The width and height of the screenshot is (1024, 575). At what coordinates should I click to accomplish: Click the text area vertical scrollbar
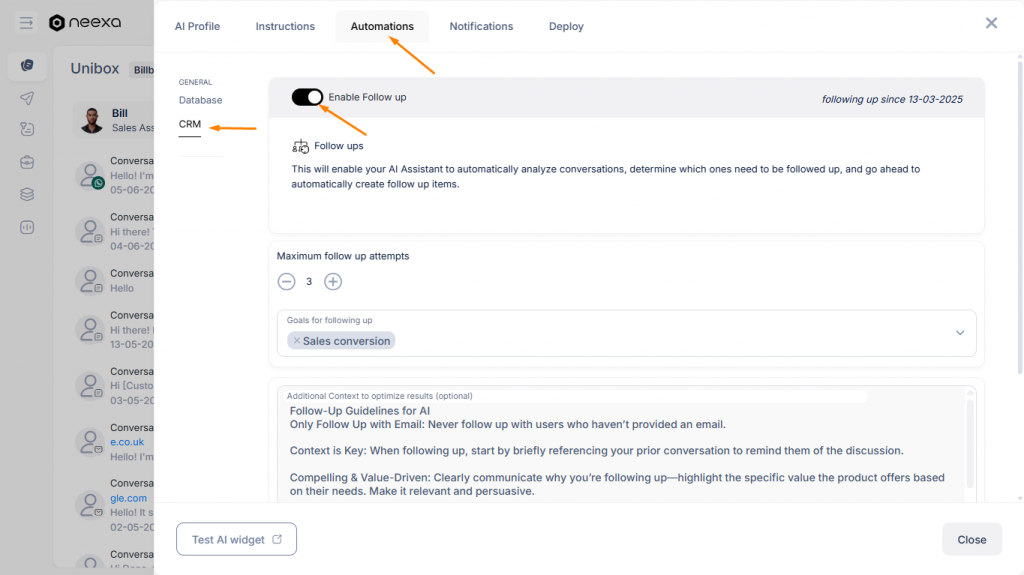(x=970, y=444)
